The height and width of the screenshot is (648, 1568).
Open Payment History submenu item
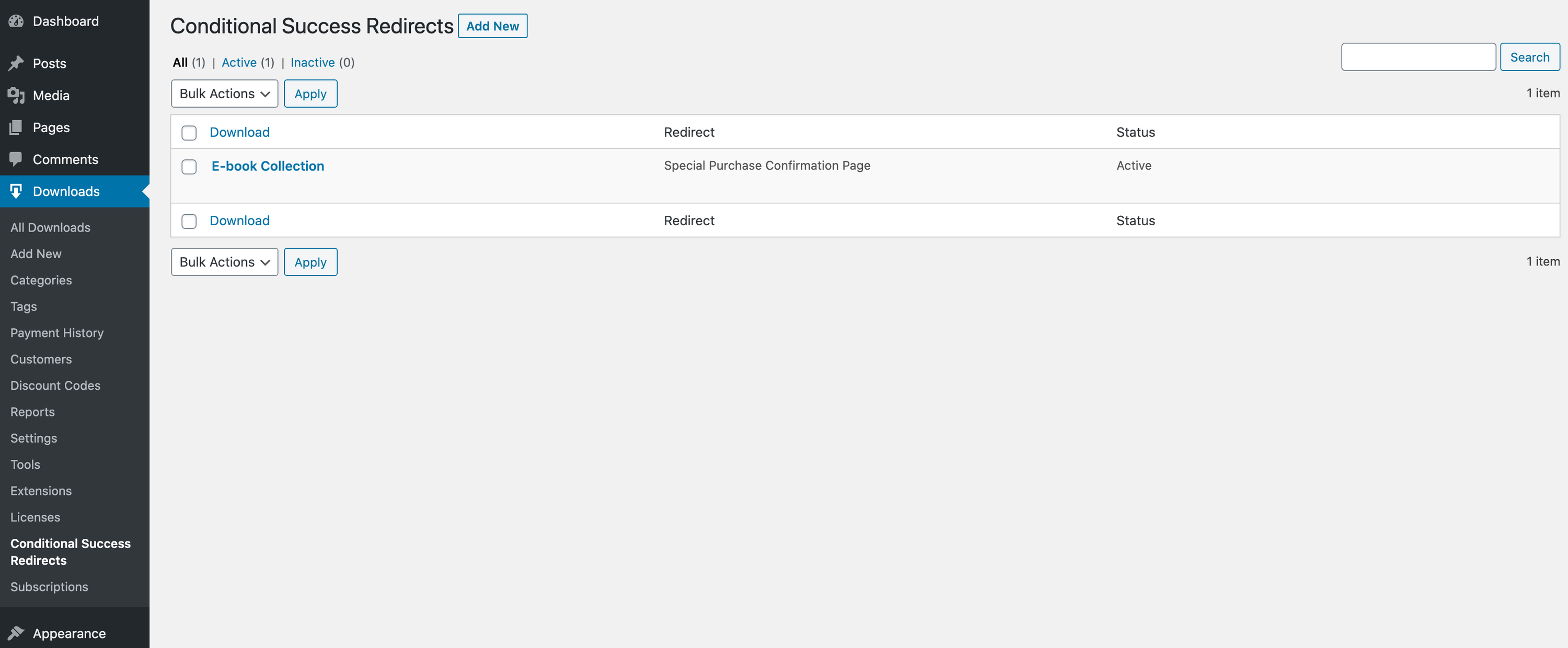56,333
